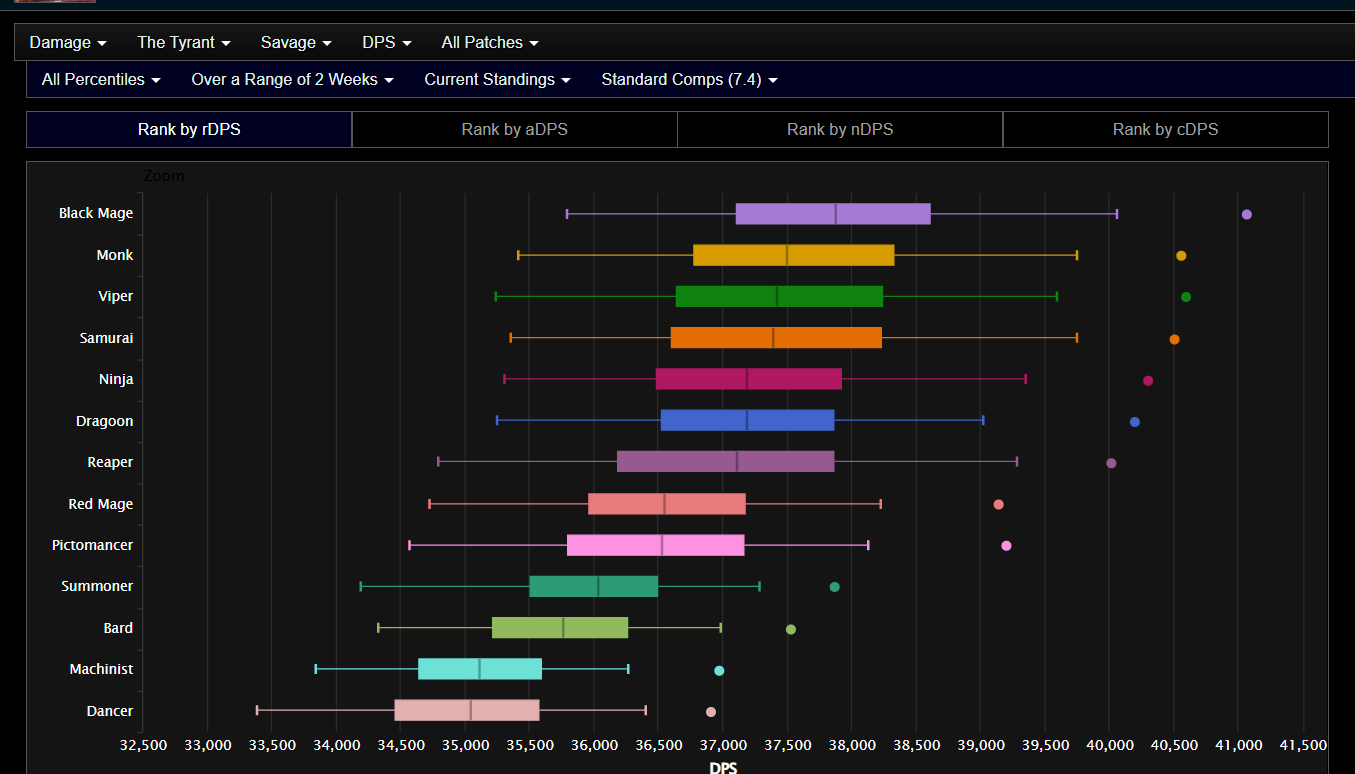Image resolution: width=1355 pixels, height=774 pixels.
Task: Click the Pictomancer outlier dot
Action: (1006, 546)
